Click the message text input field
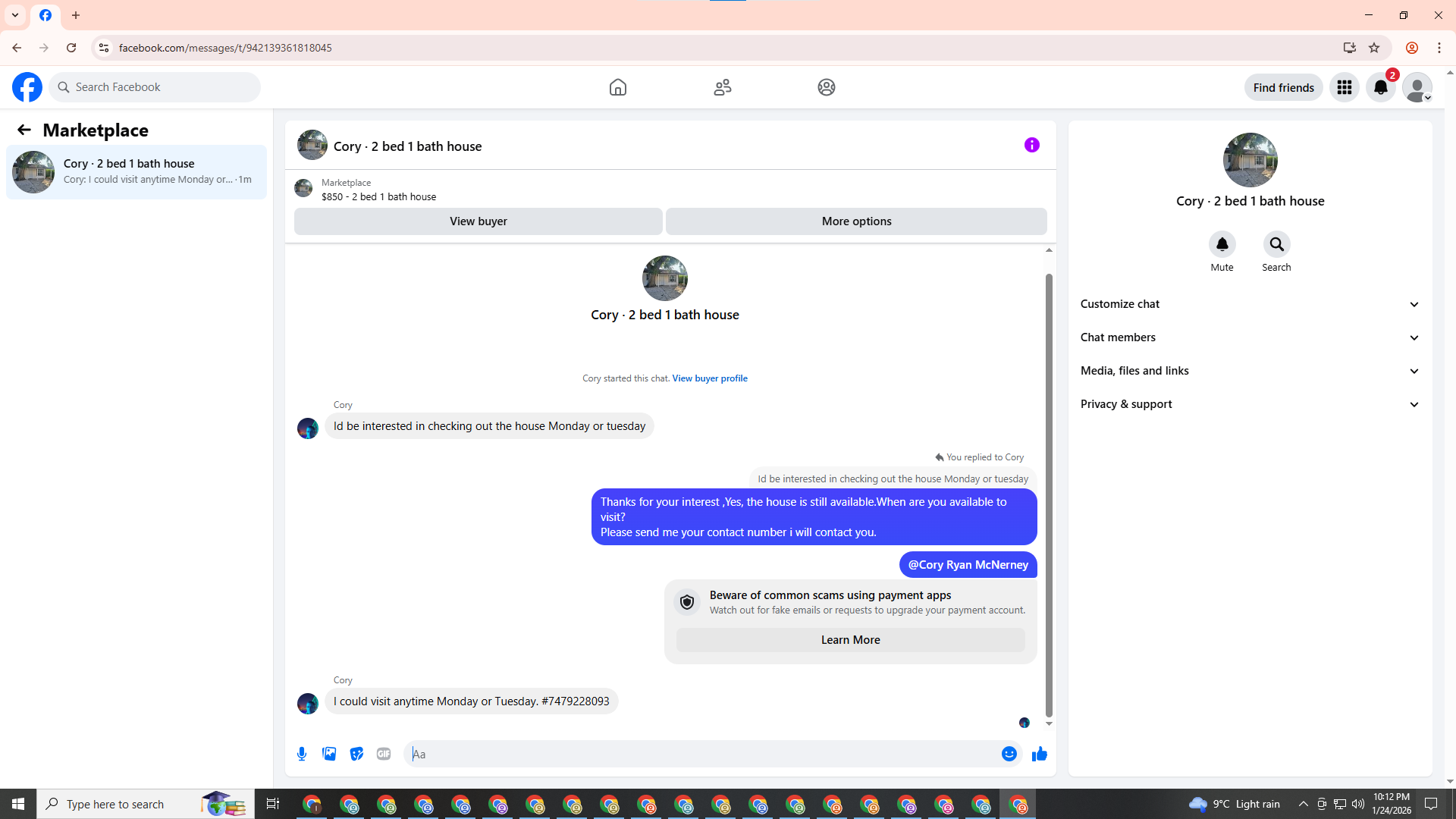The image size is (1456, 819). tap(701, 754)
